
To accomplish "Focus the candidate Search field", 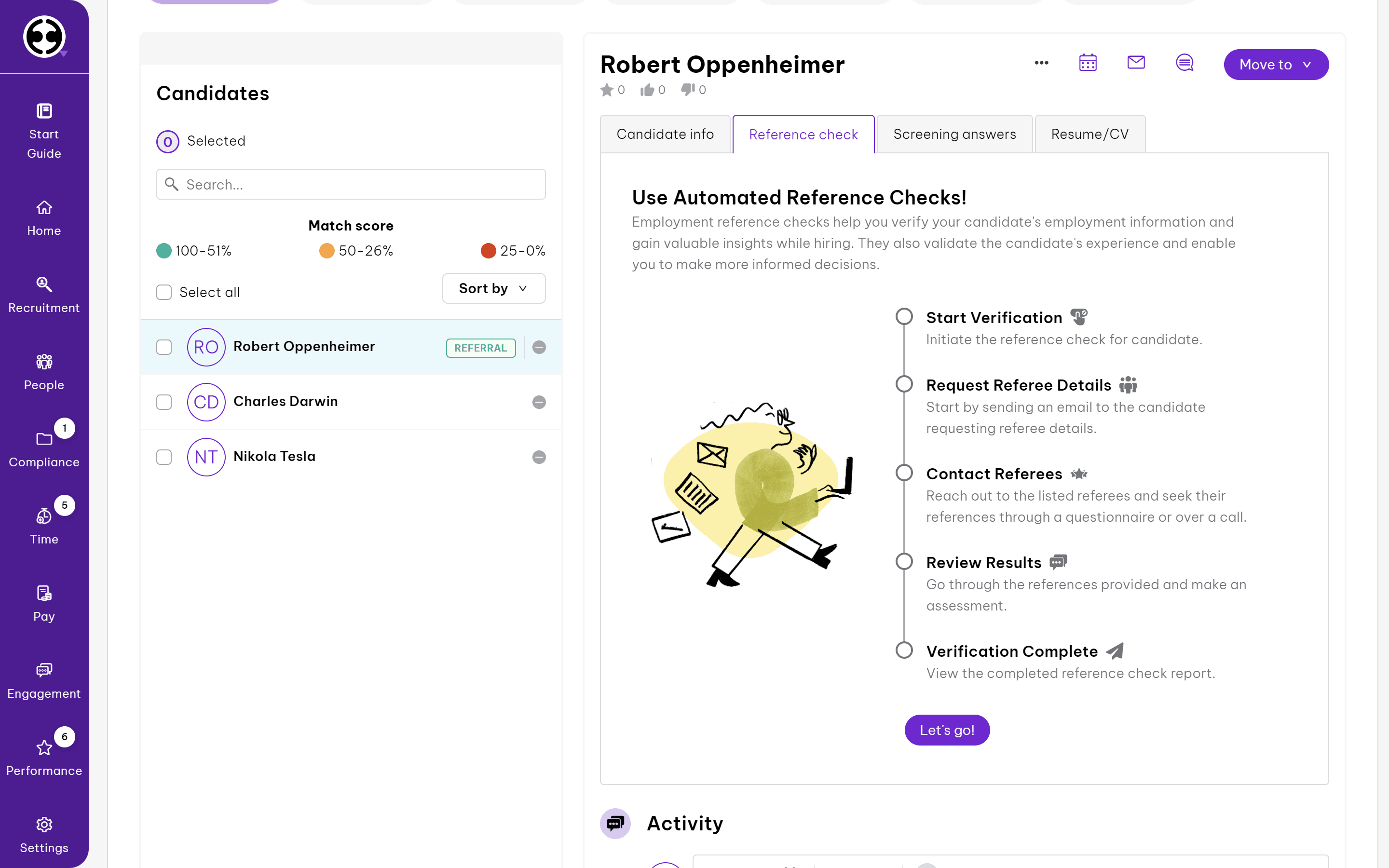I will [x=351, y=184].
